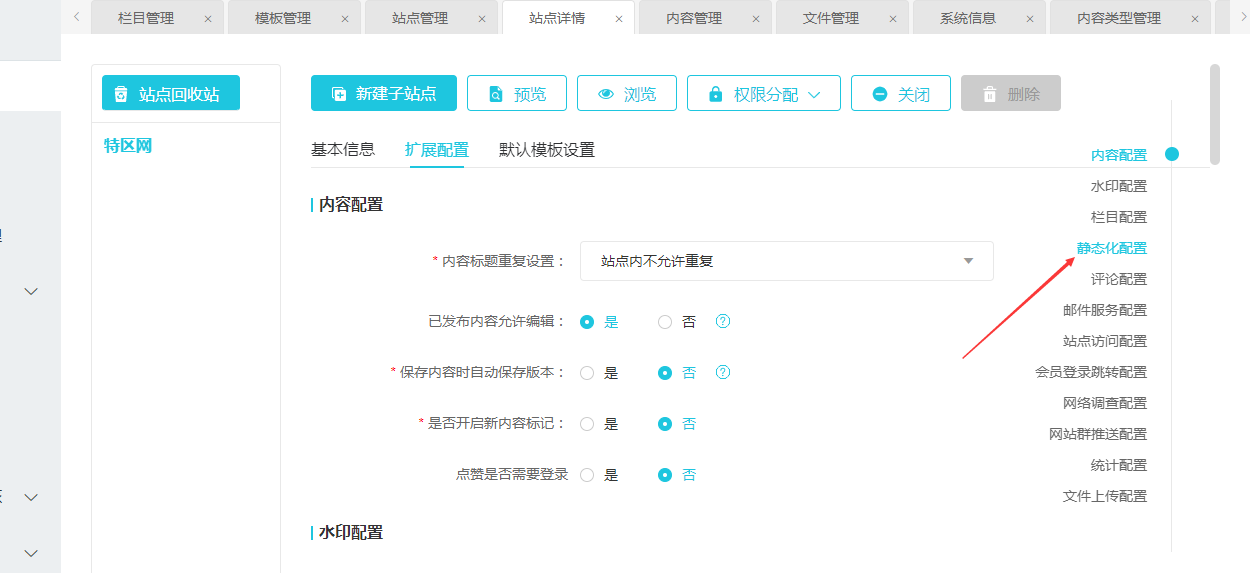Select the 特区网 site in tree
This screenshot has height=573, width=1250.
tap(128, 146)
